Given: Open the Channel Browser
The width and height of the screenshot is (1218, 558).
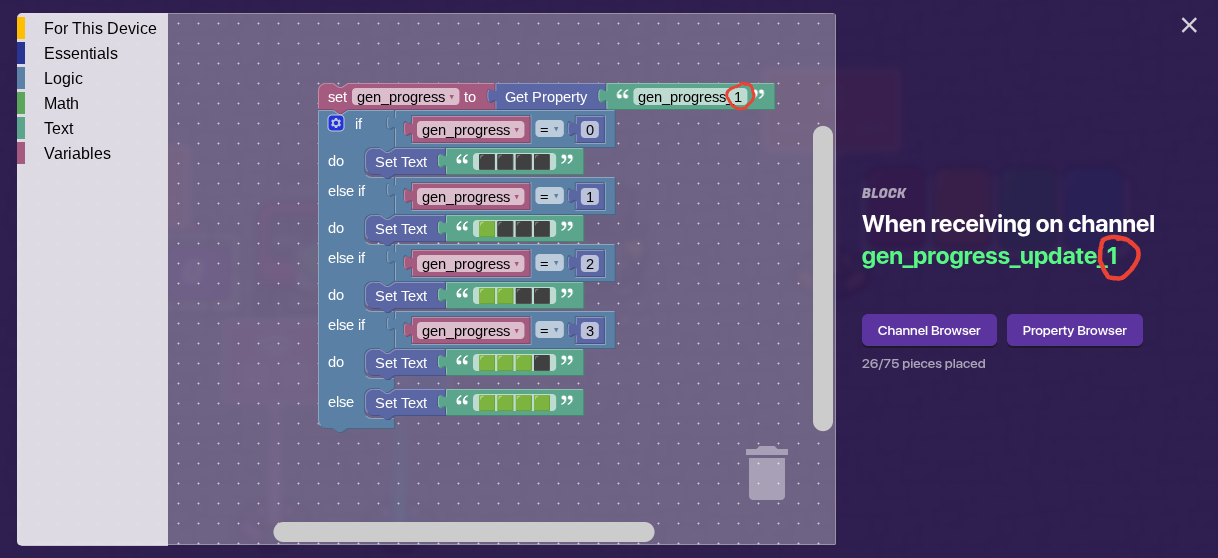Looking at the screenshot, I should pos(929,330).
